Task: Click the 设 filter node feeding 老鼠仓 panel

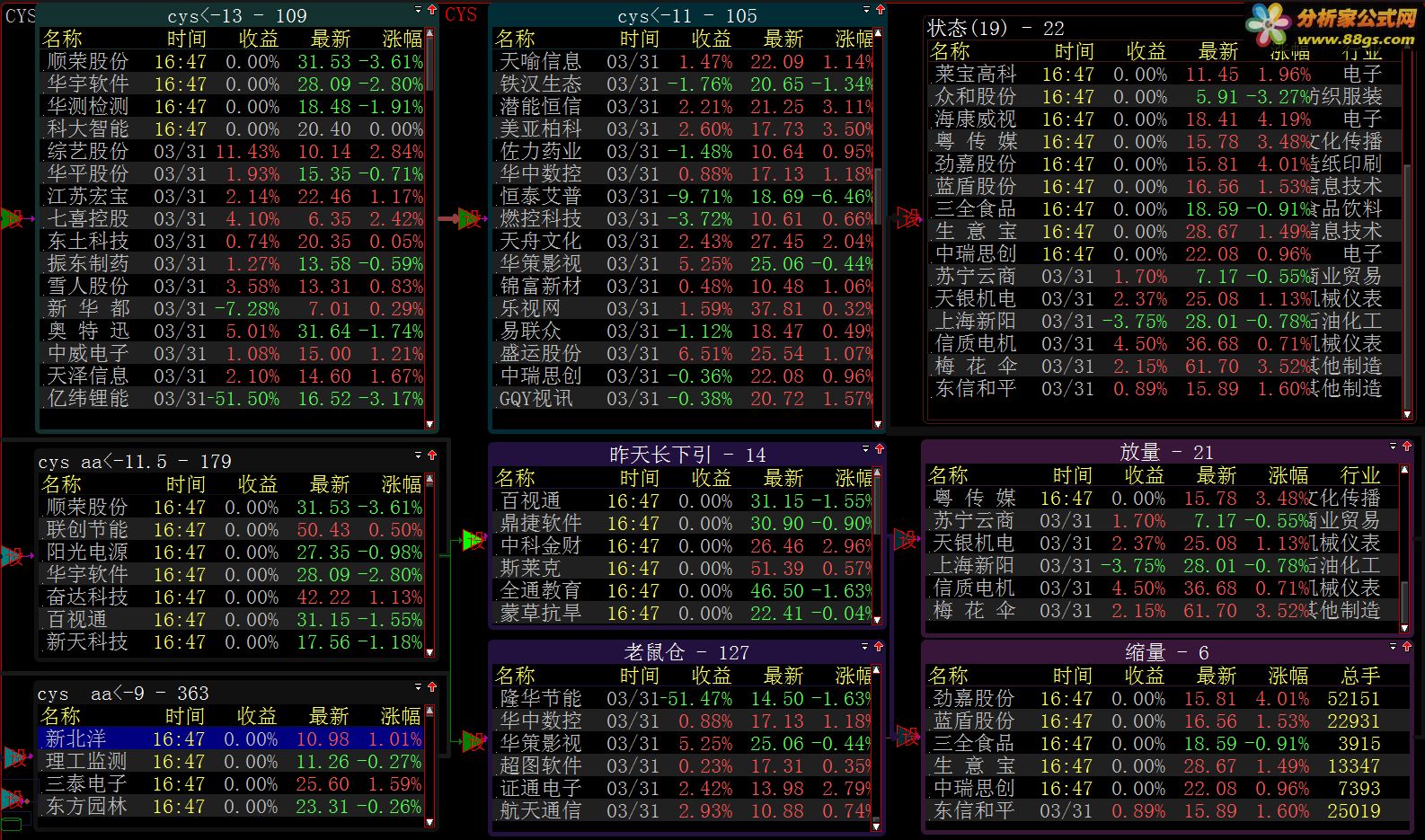Action: click(x=473, y=742)
